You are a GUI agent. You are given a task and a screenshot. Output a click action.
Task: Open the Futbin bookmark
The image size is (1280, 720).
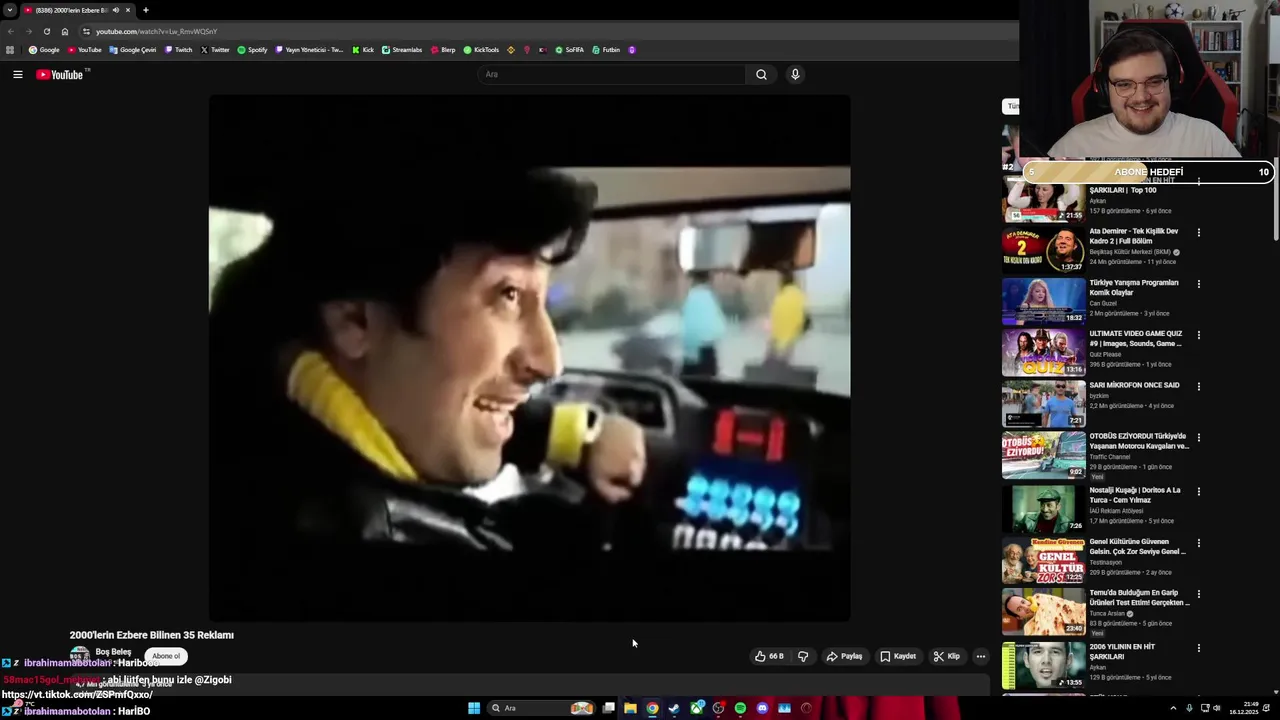pos(606,50)
